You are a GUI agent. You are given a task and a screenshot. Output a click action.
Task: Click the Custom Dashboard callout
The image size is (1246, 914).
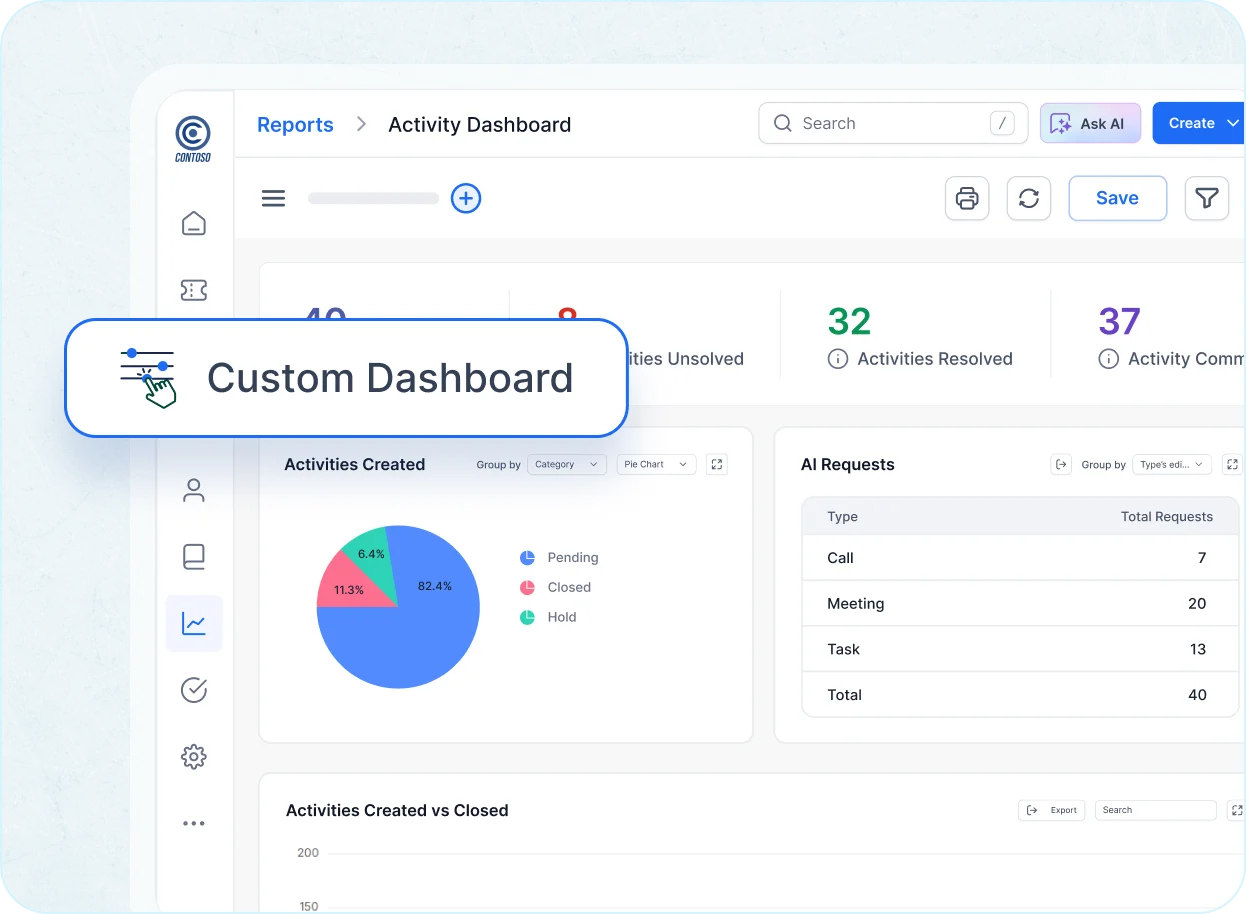pyautogui.click(x=346, y=378)
